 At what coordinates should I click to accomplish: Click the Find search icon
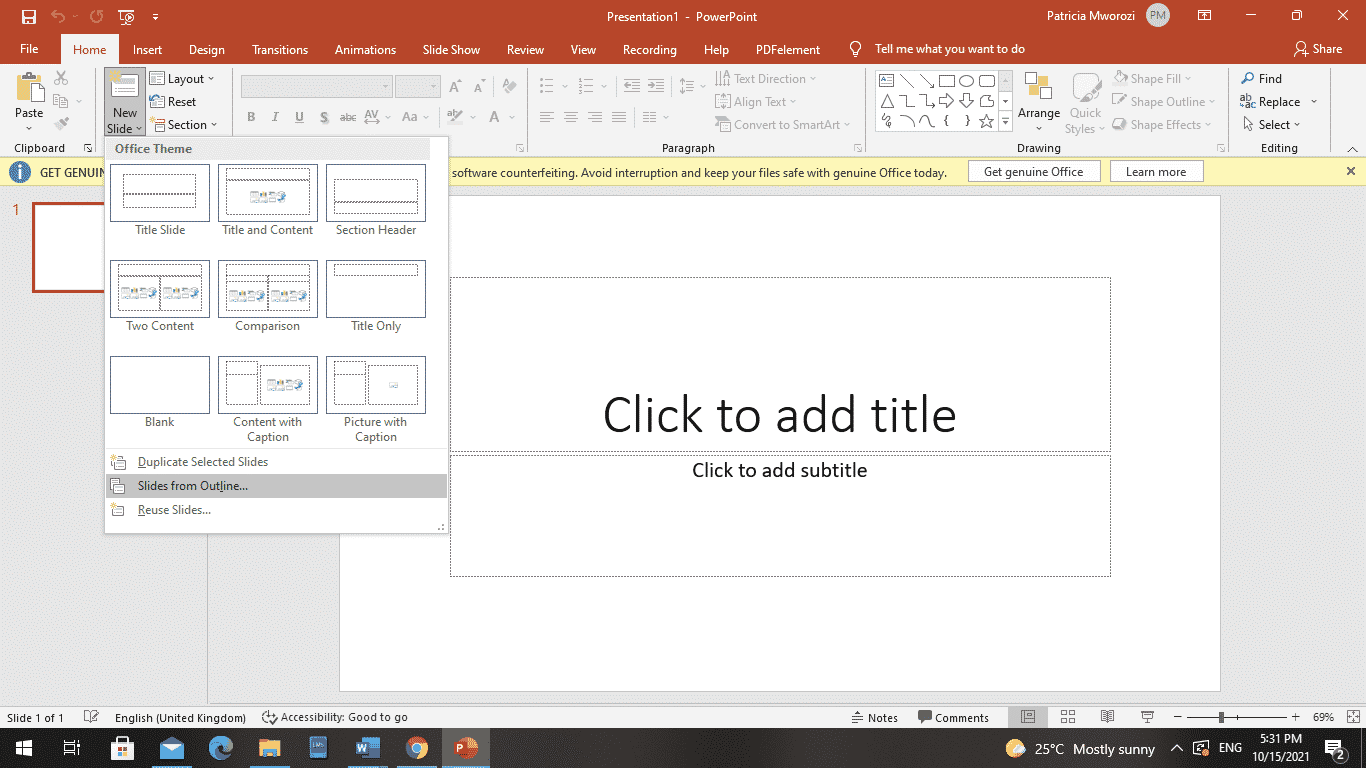coord(1249,79)
